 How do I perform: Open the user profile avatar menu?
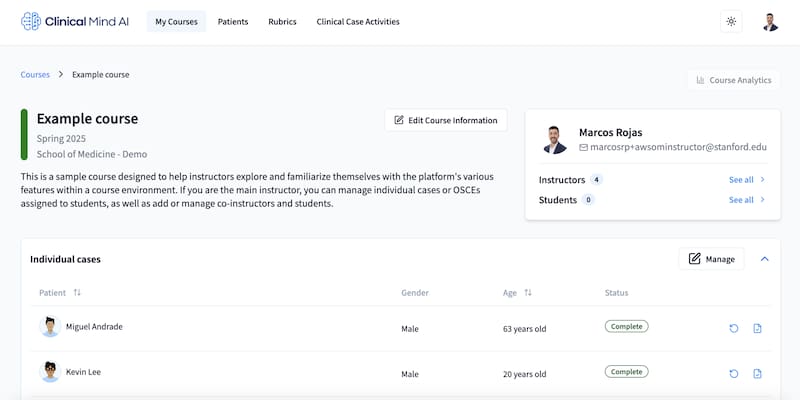point(770,21)
